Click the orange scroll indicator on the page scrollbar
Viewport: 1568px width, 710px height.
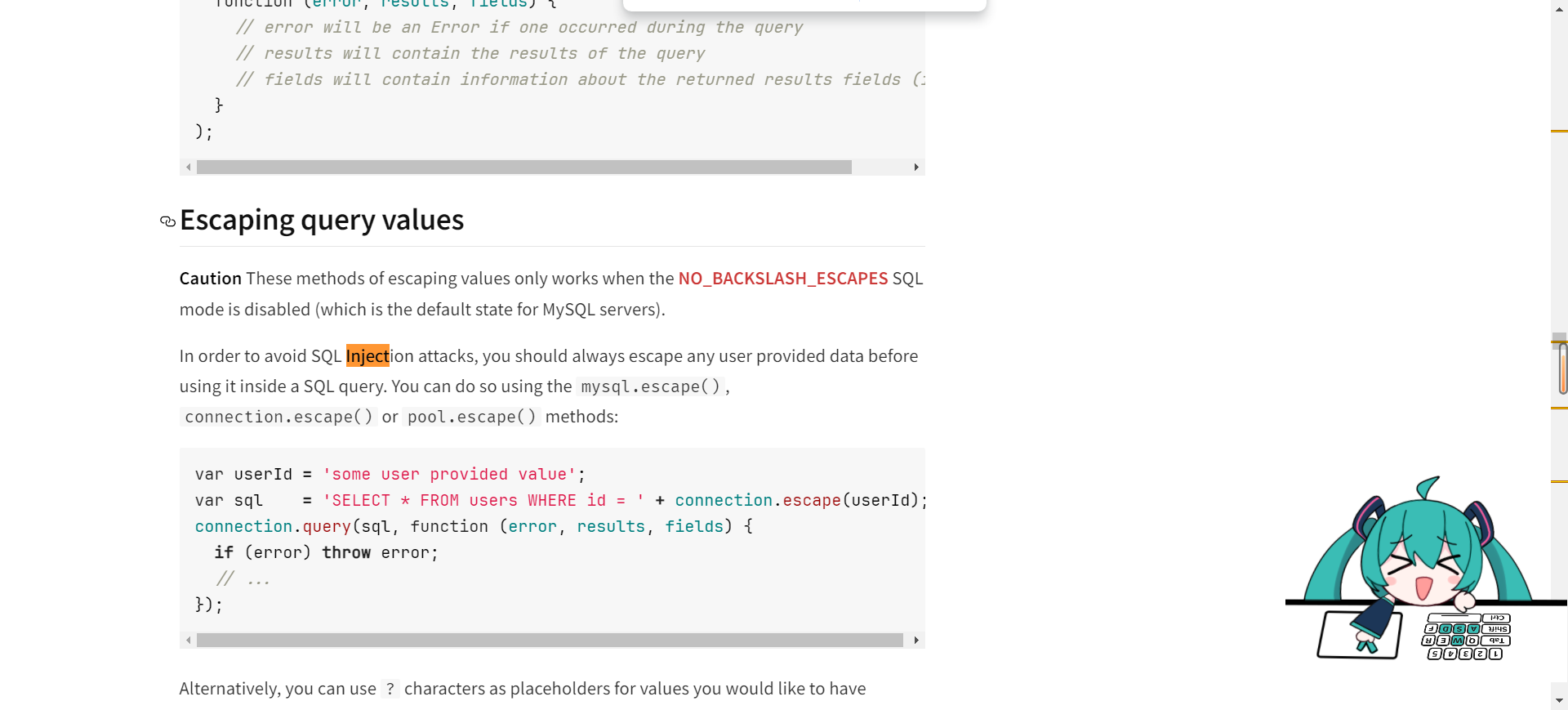[x=1563, y=369]
